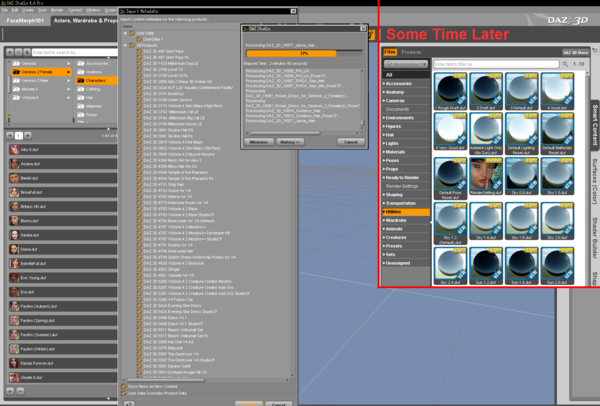600x406 pixels.
Task: Select the RenderSetting.duf thumbnail with the face
Action: 486,176
